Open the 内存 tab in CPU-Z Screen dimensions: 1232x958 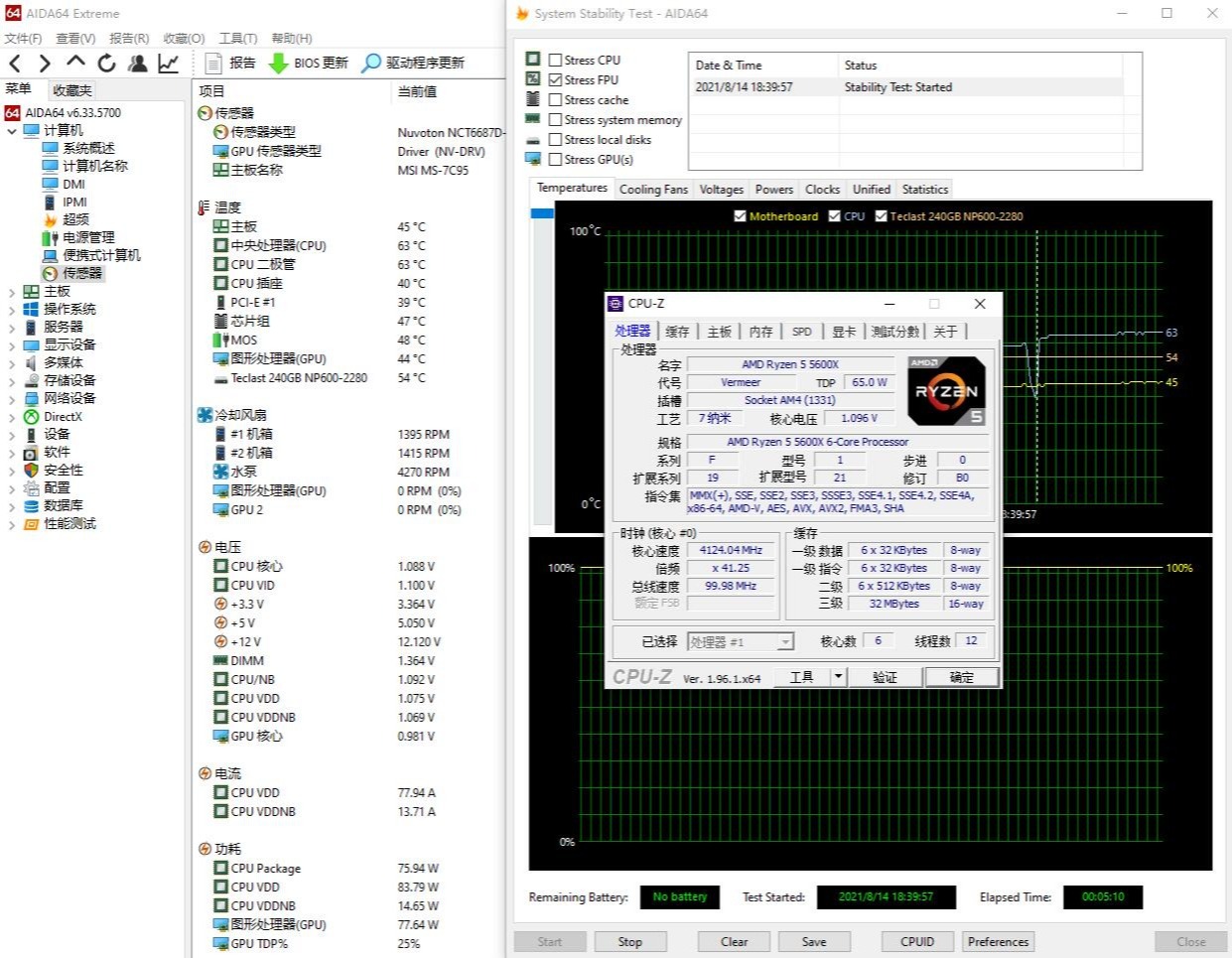tap(760, 332)
